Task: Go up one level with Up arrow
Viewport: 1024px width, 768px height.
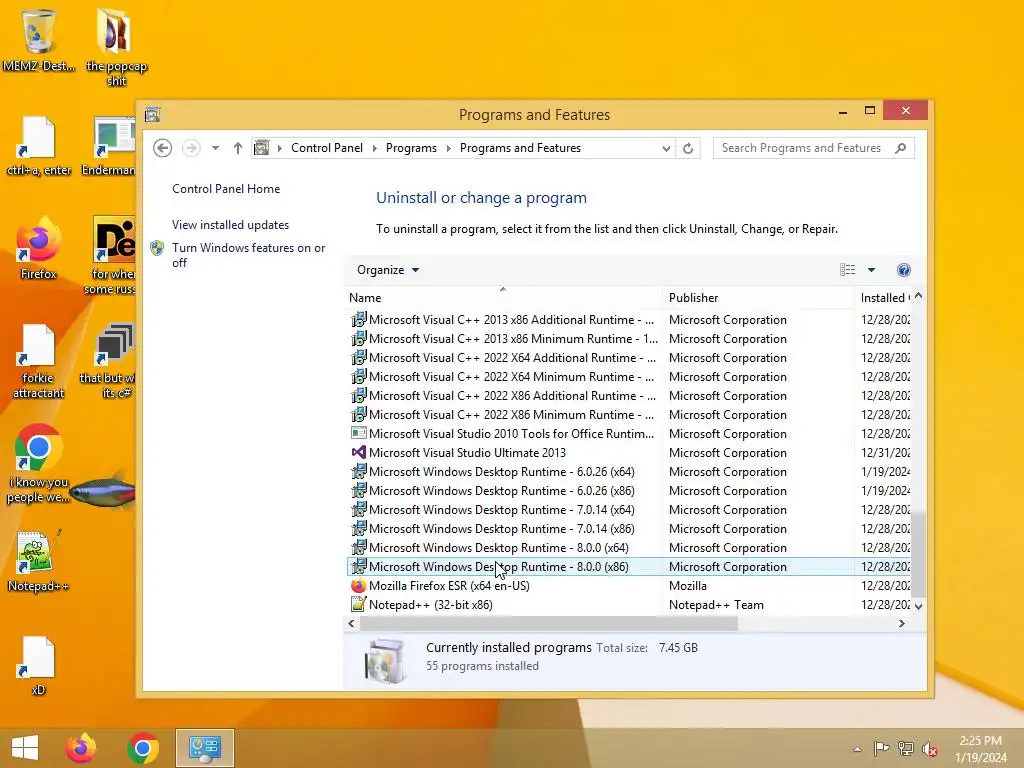Action: (x=238, y=148)
